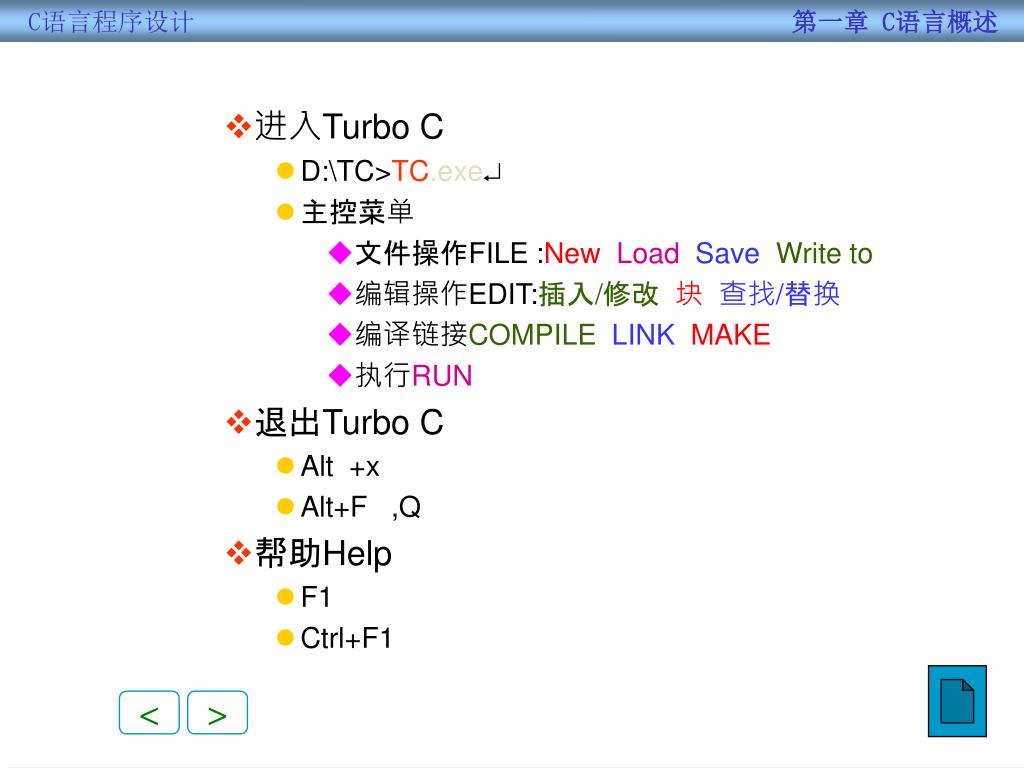Click the blue word Save
Image resolution: width=1024 pixels, height=768 pixels.
coord(728,253)
